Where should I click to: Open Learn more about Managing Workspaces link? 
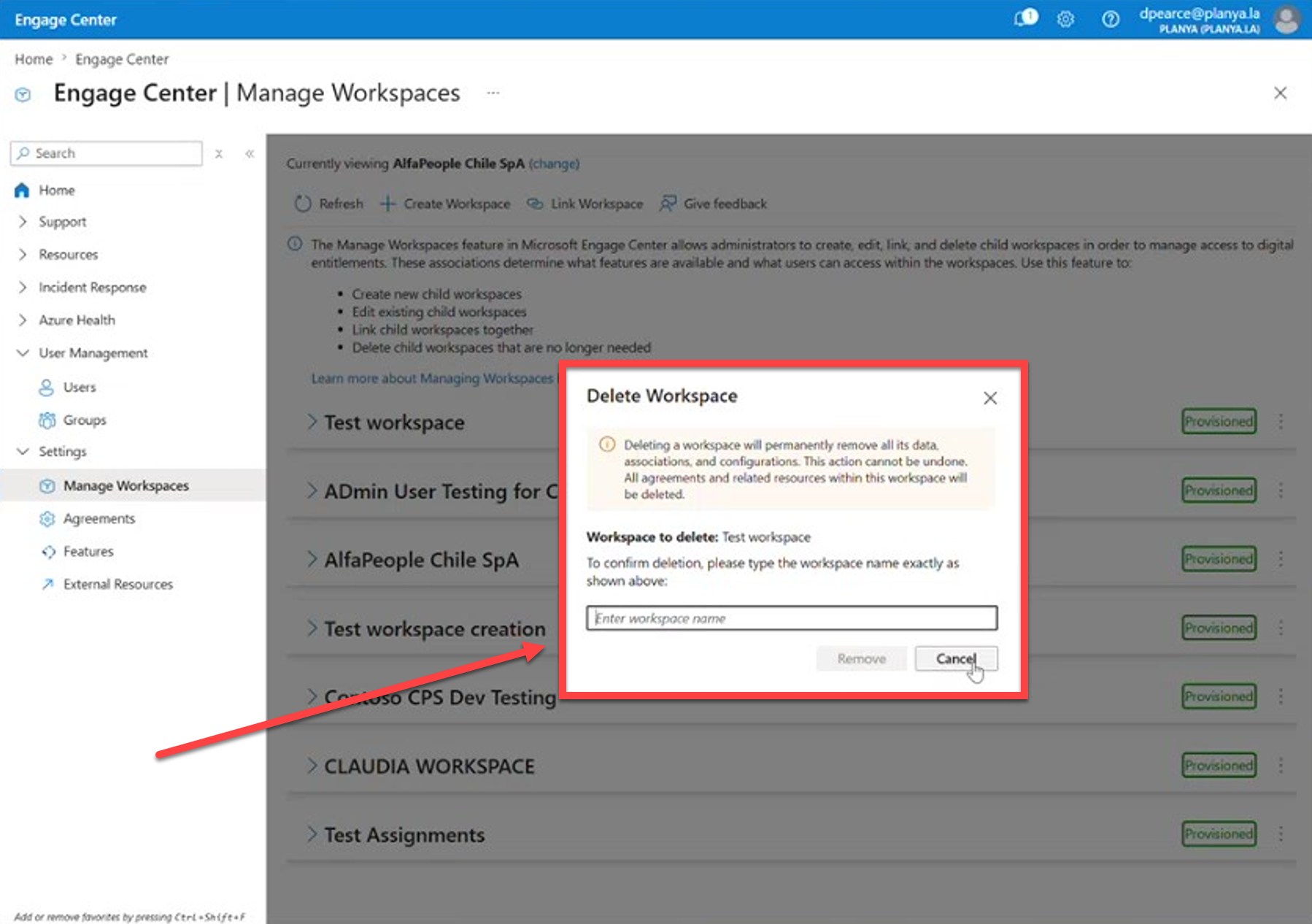[x=432, y=378]
